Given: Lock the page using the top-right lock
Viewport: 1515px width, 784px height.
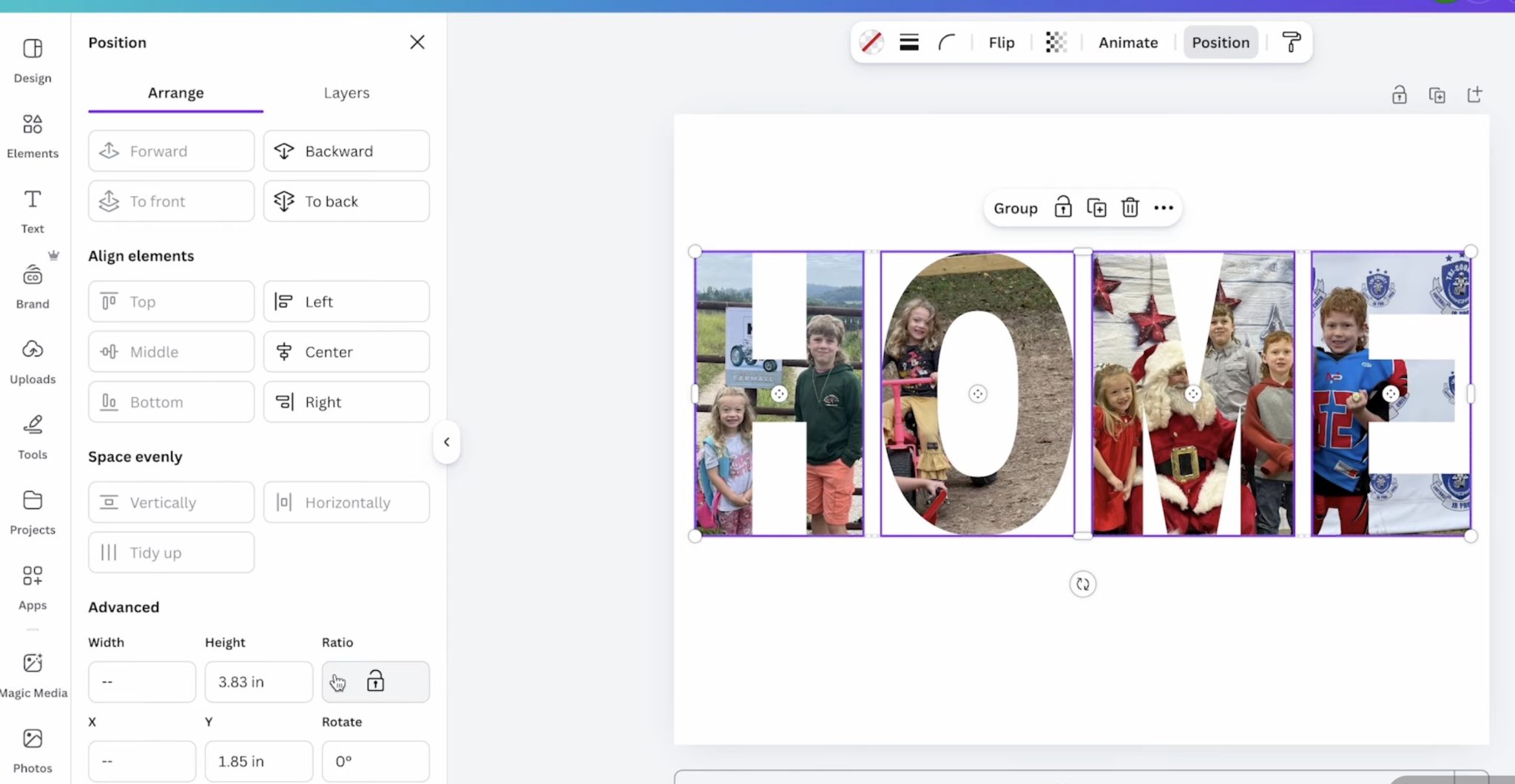Looking at the screenshot, I should [1400, 95].
